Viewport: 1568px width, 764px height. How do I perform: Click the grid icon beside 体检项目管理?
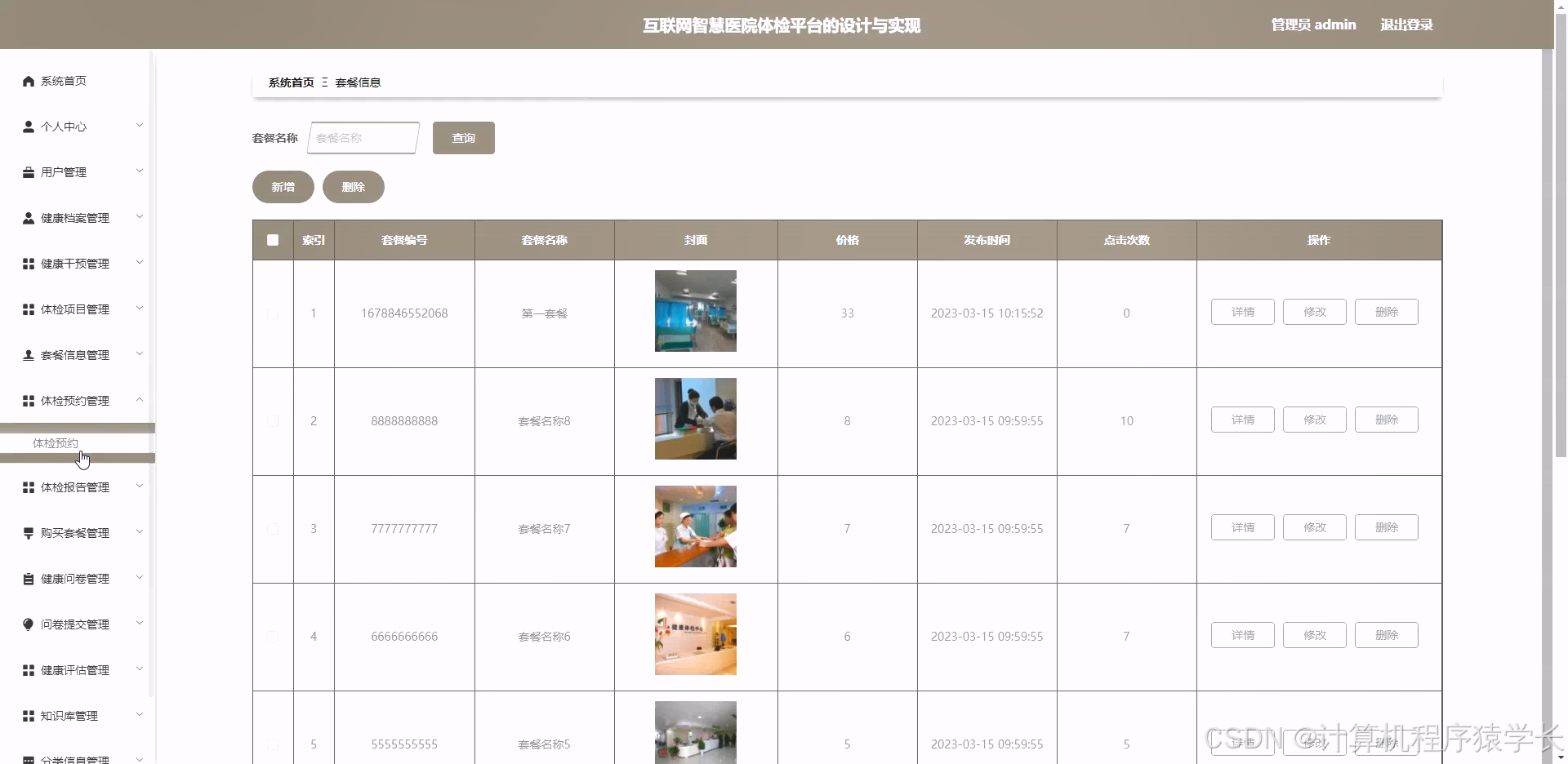(x=29, y=309)
